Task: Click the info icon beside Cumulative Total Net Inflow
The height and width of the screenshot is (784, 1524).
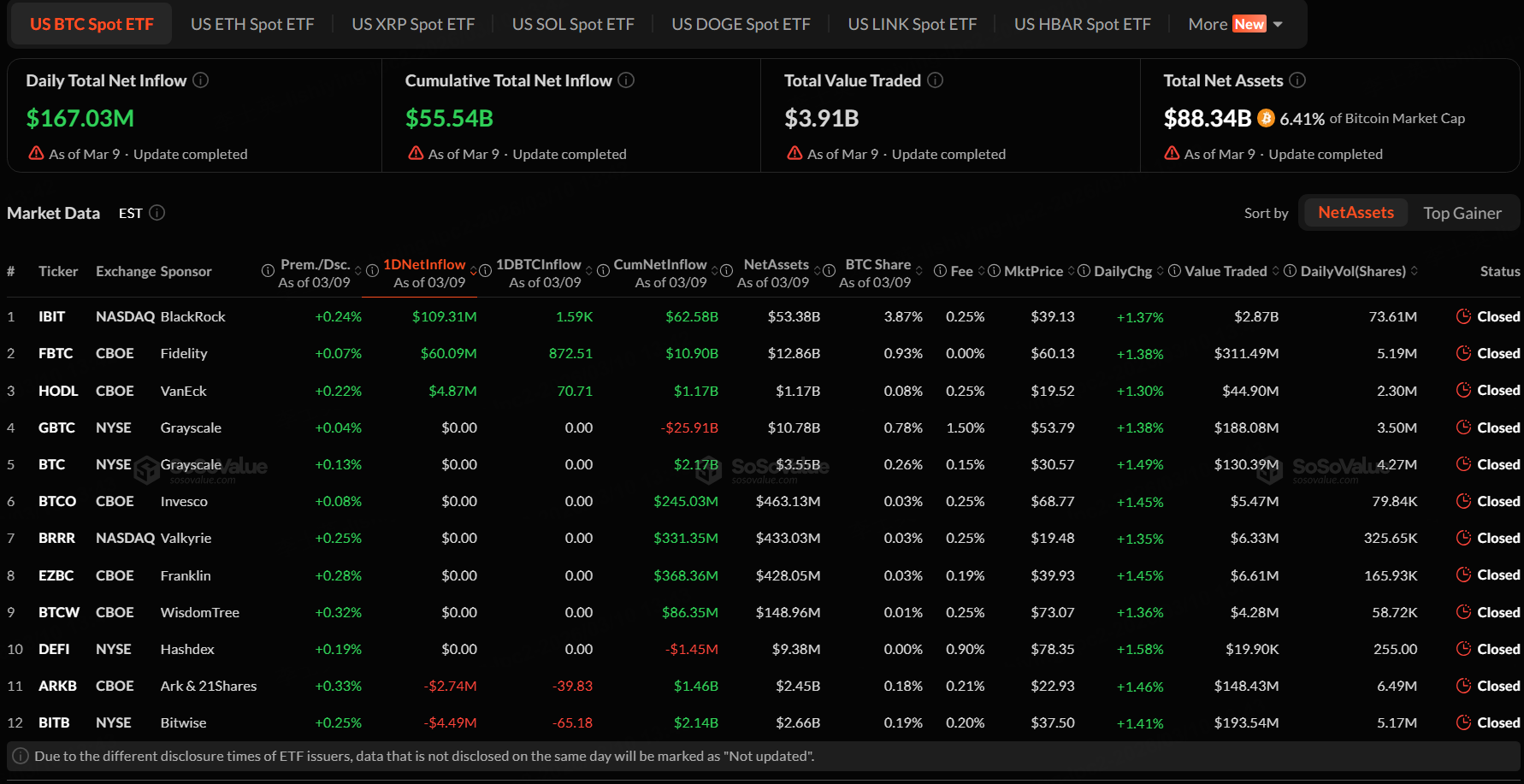Action: (626, 80)
